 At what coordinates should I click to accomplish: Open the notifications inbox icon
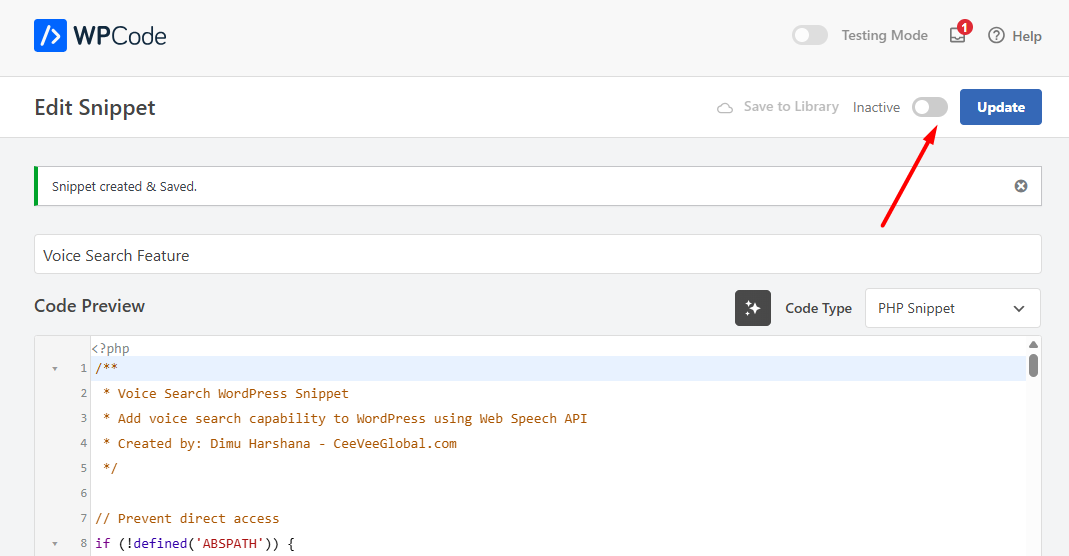tap(957, 36)
